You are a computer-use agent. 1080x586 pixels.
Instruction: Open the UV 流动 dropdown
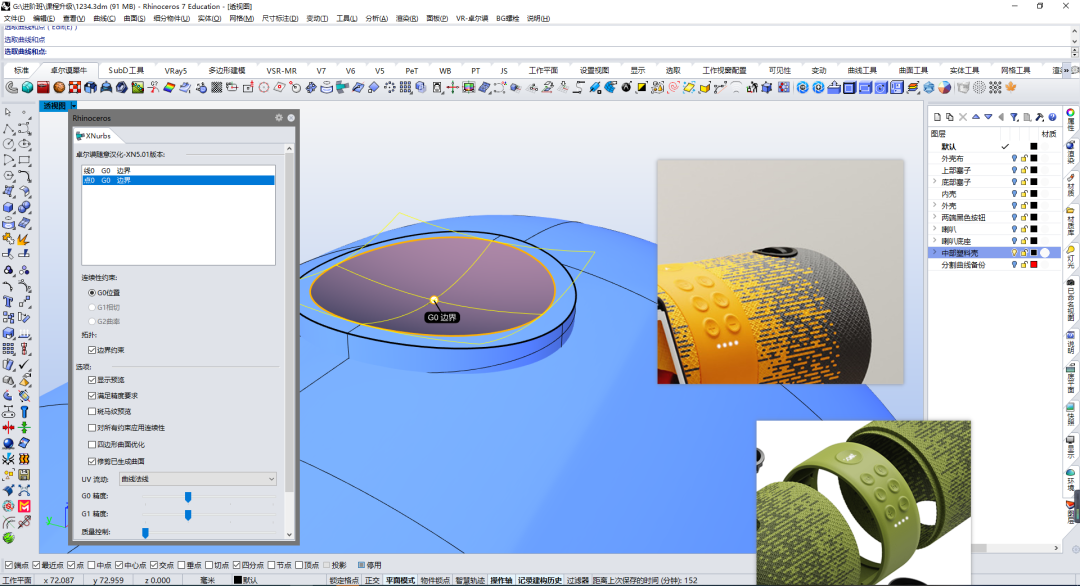[198, 479]
